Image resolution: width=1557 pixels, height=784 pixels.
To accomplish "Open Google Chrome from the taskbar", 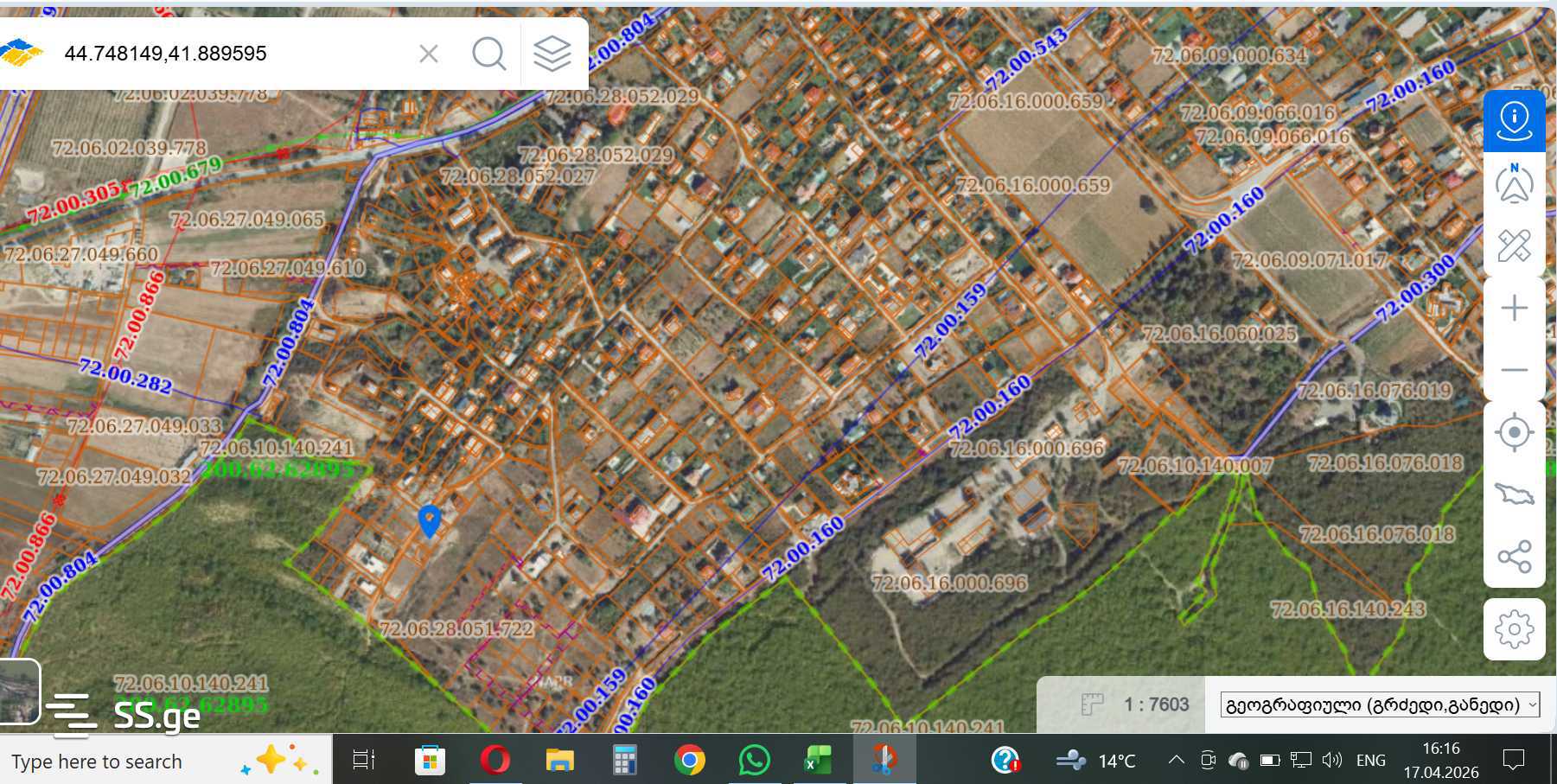I will [689, 760].
